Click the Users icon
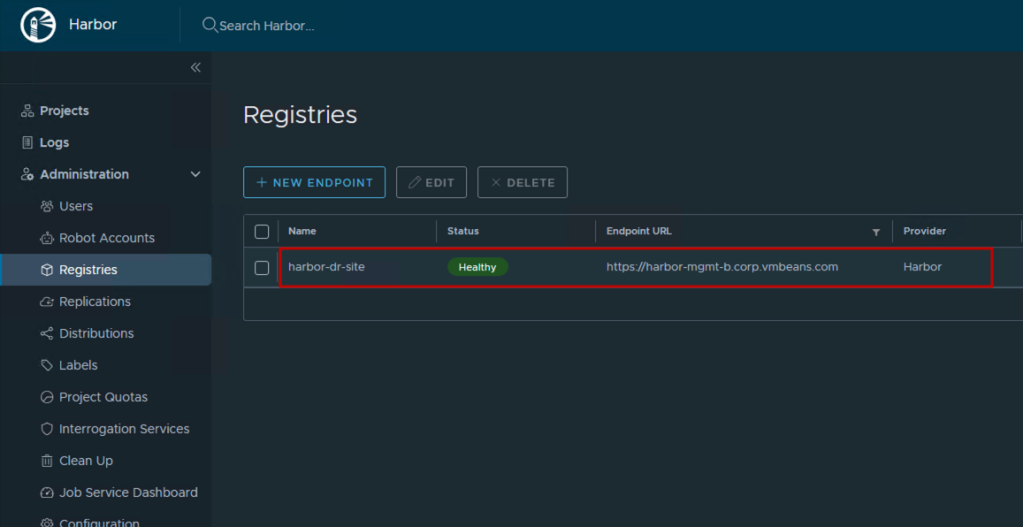 pos(47,206)
